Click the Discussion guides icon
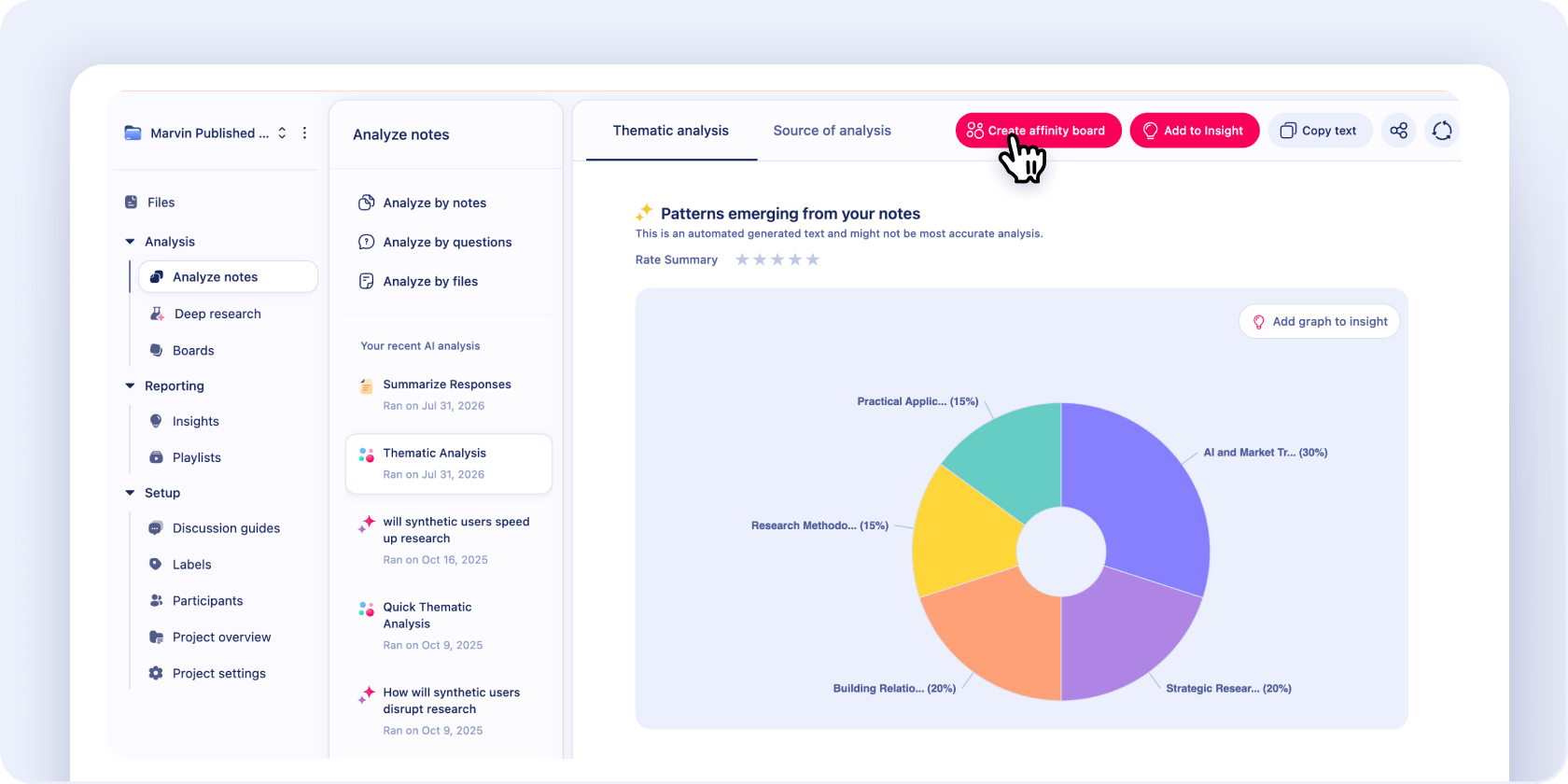The image size is (1568, 784). pos(156,528)
